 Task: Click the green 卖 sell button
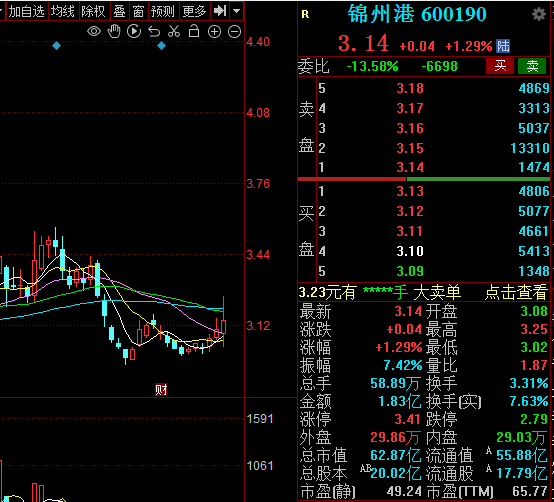coord(532,66)
